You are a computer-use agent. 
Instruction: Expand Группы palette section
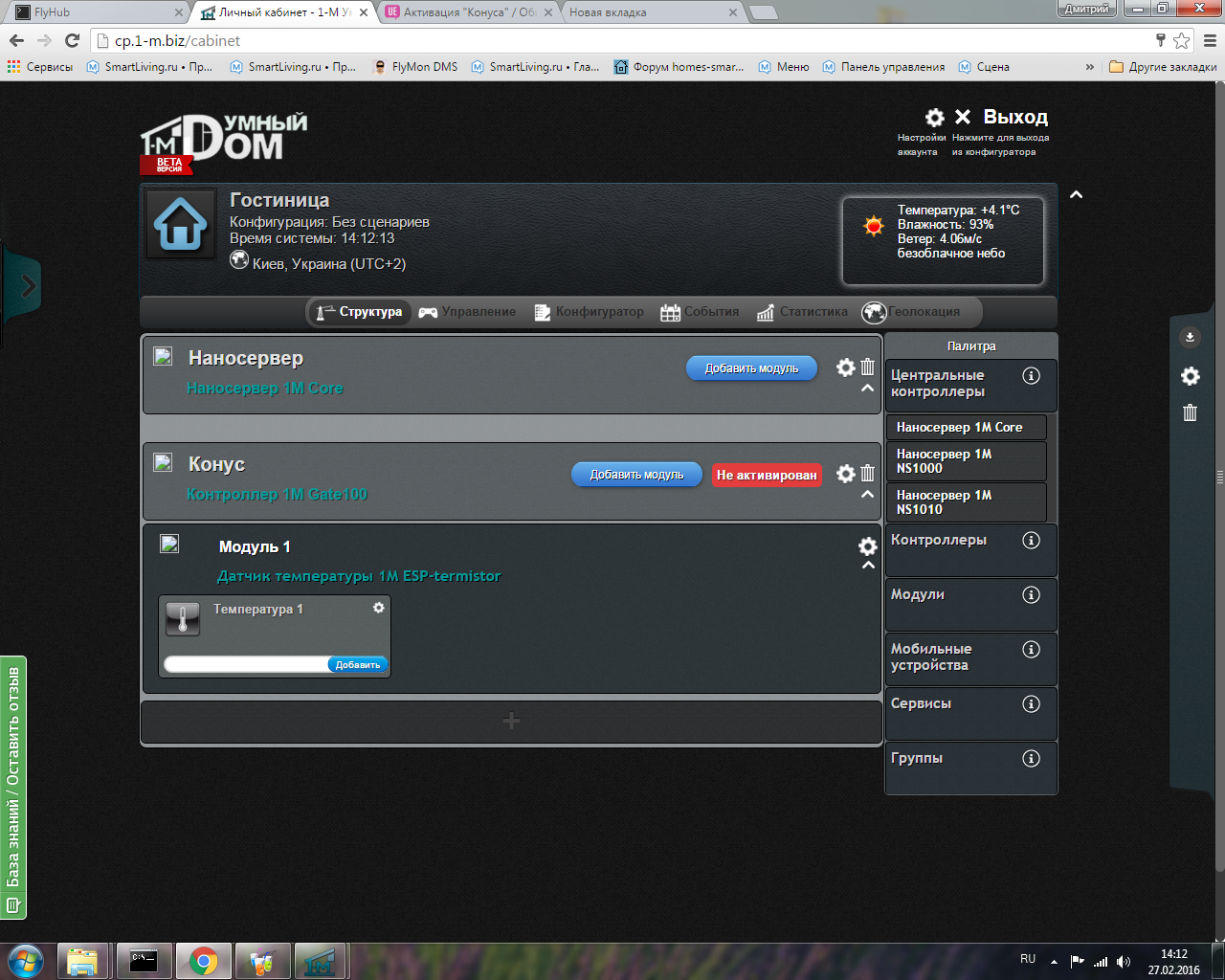tap(971, 768)
